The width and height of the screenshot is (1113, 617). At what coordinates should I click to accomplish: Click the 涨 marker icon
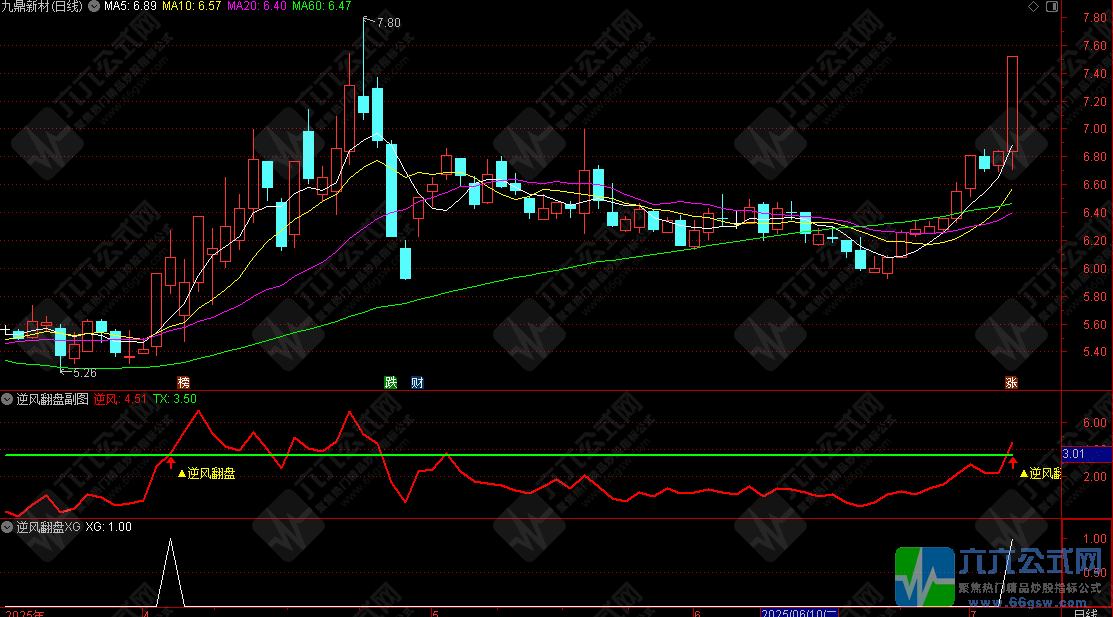click(x=1012, y=383)
